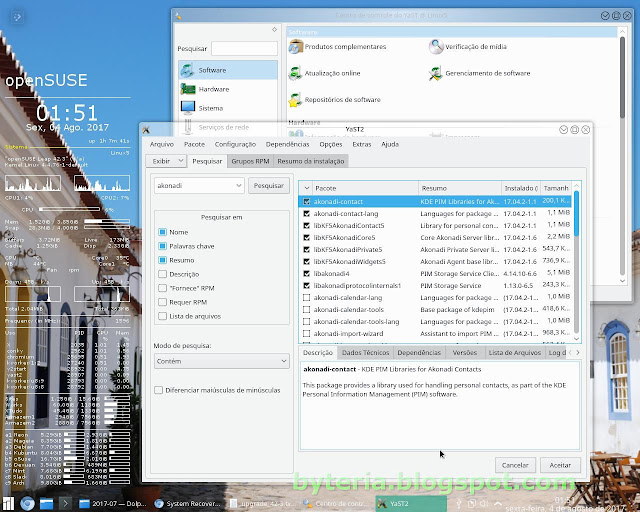Switch to Centro de controle taskbar entry
The image size is (640, 512).
click(336, 503)
